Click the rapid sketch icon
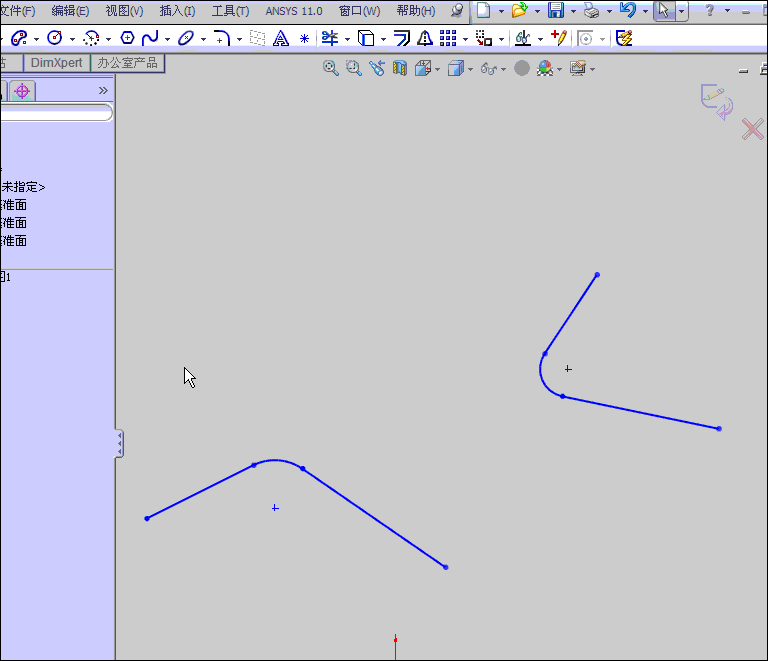Screen dimensions: 768x661 (x=624, y=38)
